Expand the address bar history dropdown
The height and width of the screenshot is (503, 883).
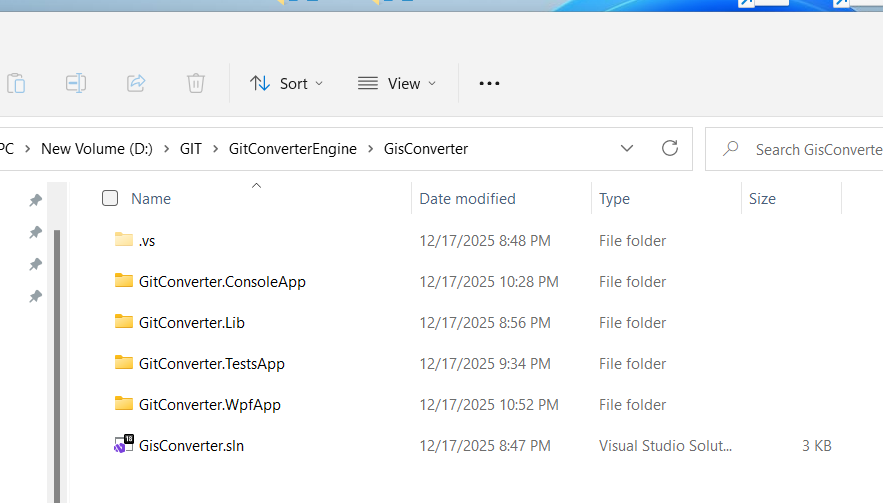pos(627,149)
